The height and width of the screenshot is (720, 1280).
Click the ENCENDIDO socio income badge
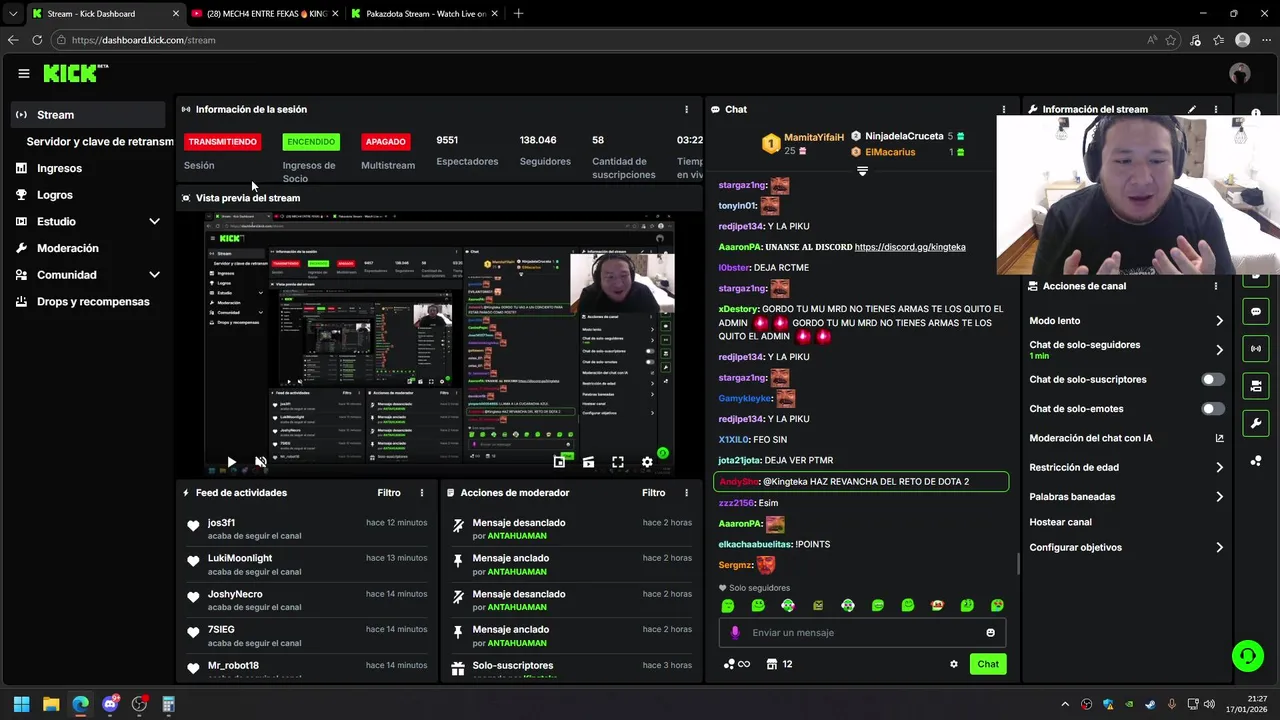point(311,142)
